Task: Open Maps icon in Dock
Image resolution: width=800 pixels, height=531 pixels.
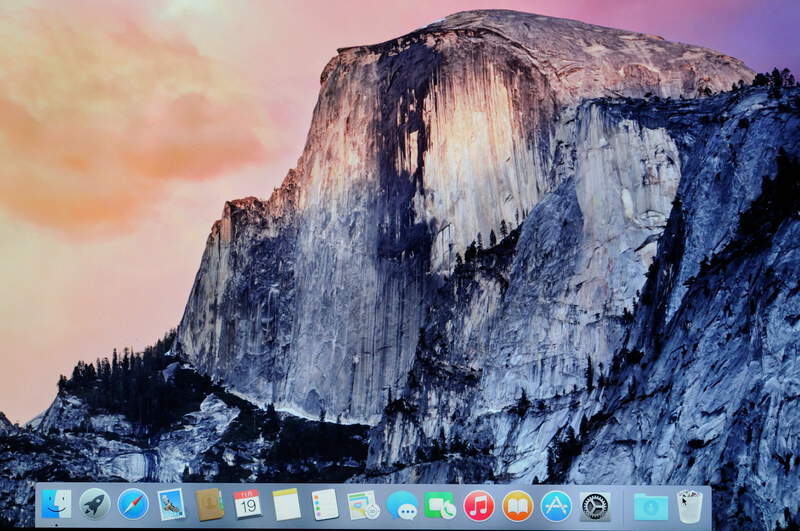Action: pos(363,505)
